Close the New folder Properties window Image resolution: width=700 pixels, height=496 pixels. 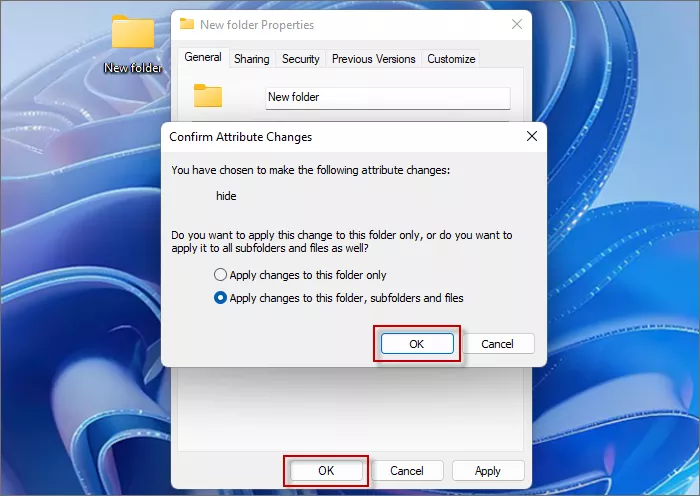(x=517, y=24)
